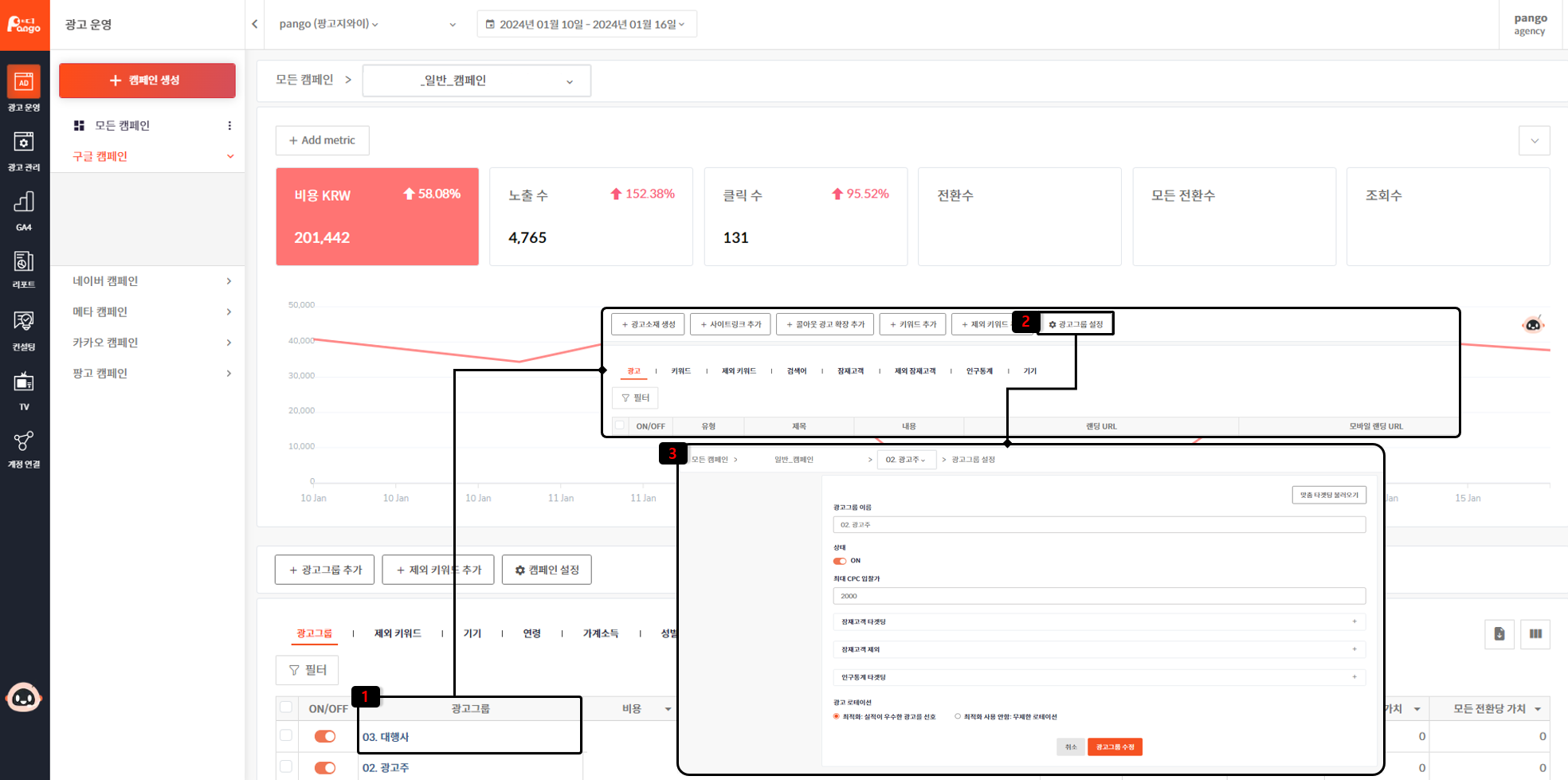The width and height of the screenshot is (1568, 780).
Task: Click the chatbot mascot at sidebar bottom
Action: click(x=24, y=698)
